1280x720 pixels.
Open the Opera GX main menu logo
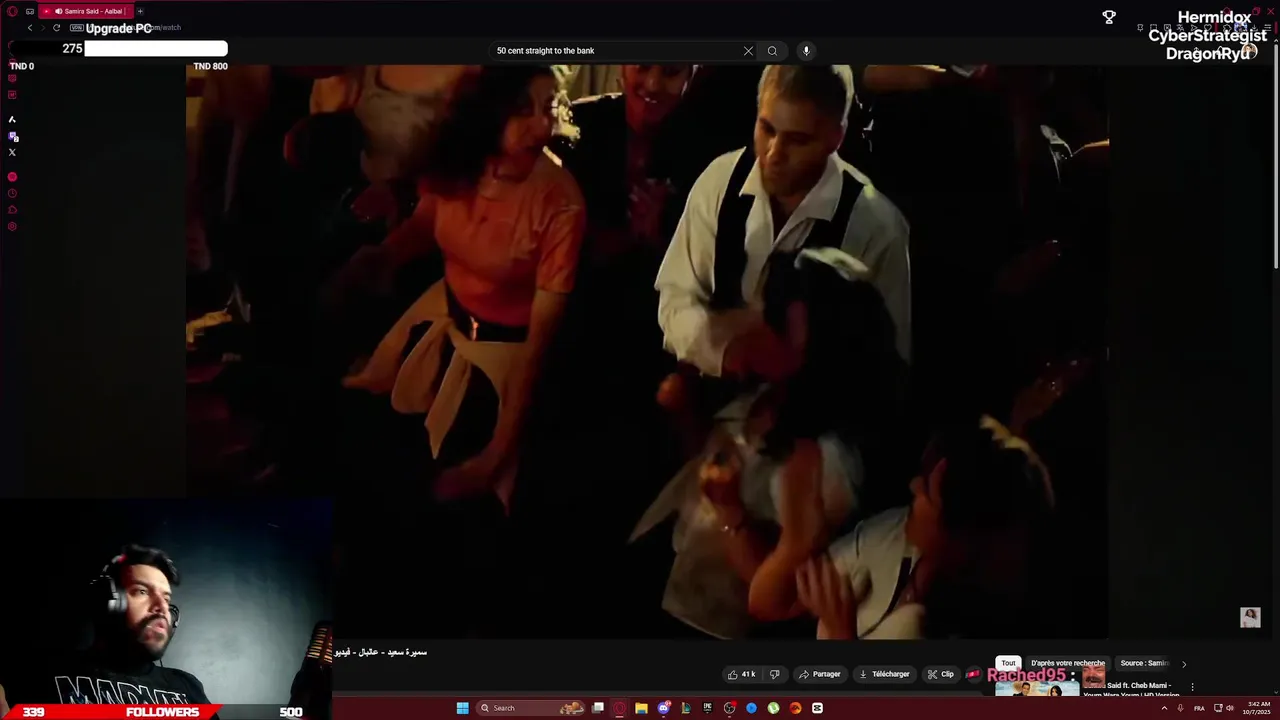[x=12, y=11]
